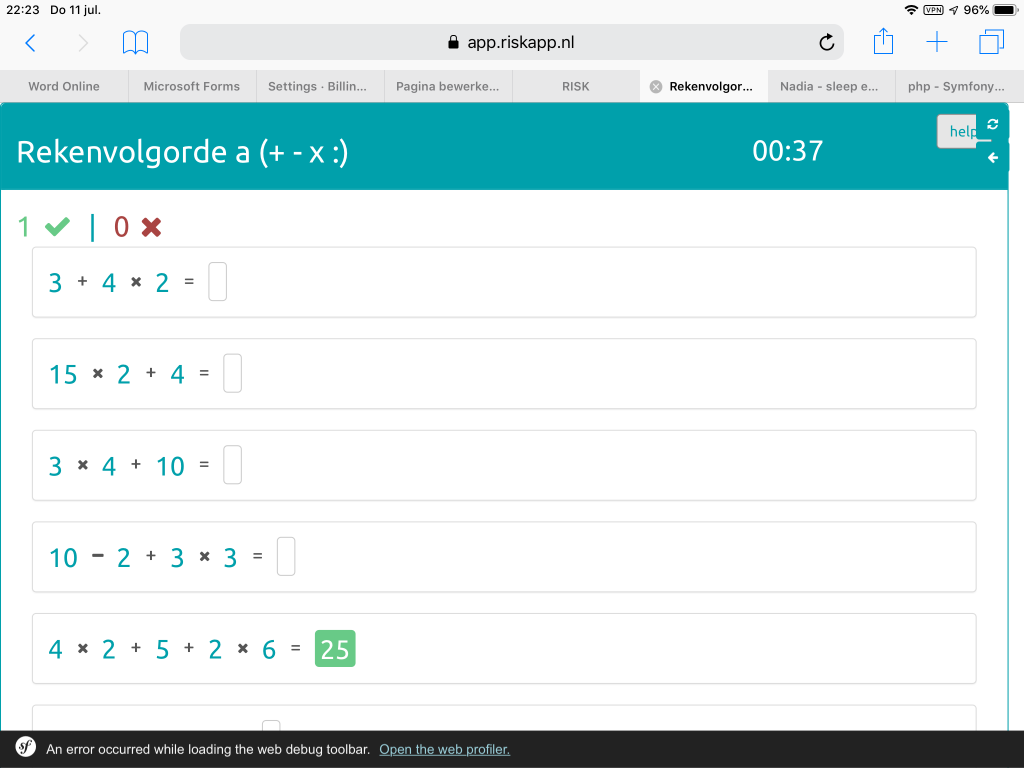Show the Safari tab overview
The image size is (1024, 768).
click(x=991, y=42)
